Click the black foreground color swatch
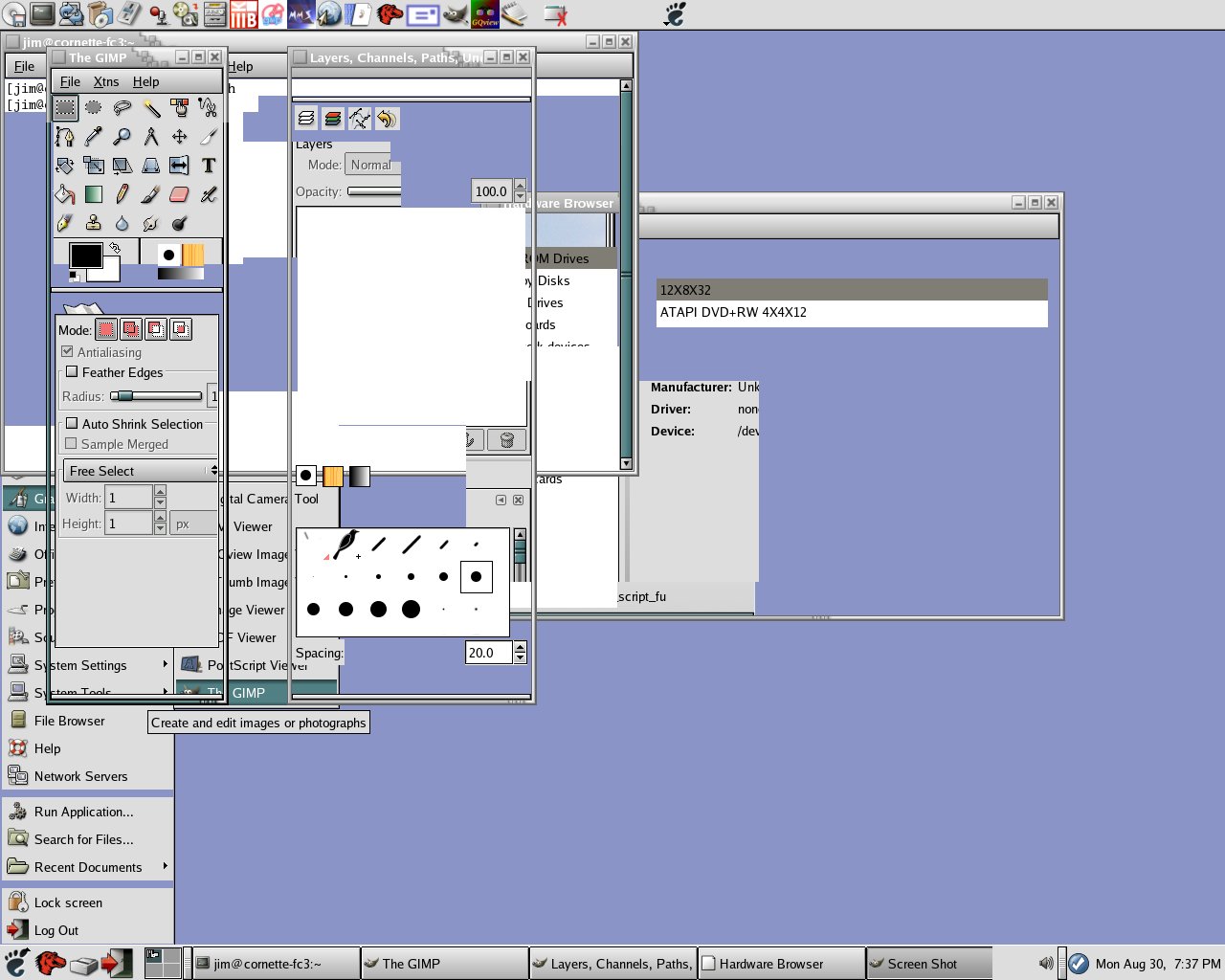This screenshot has width=1225, height=980. coord(84,256)
